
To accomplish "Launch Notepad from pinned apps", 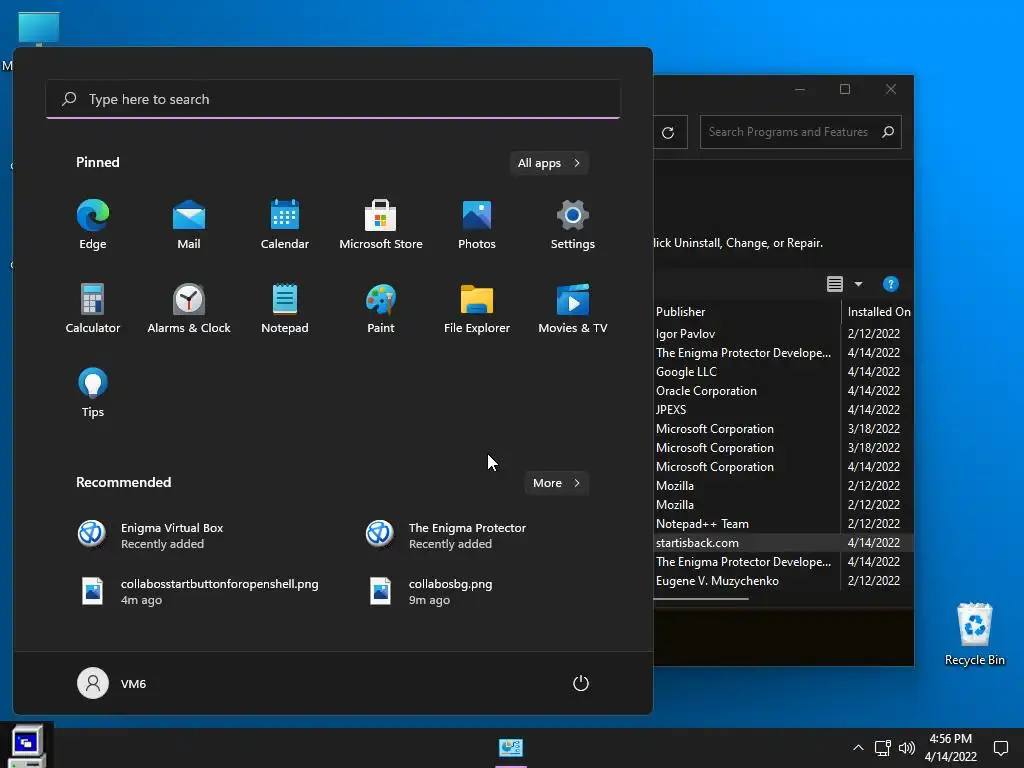I will pyautogui.click(x=285, y=309).
